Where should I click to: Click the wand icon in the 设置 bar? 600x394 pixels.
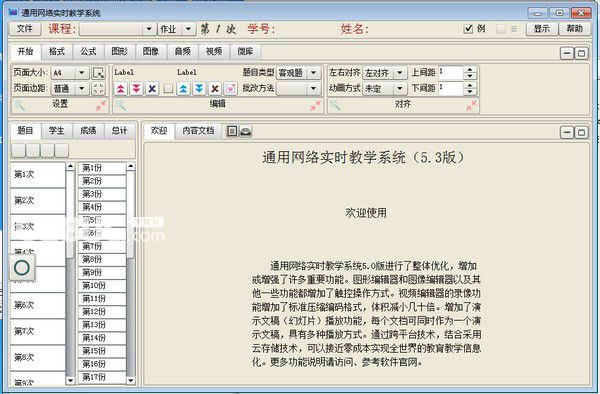coord(20,105)
